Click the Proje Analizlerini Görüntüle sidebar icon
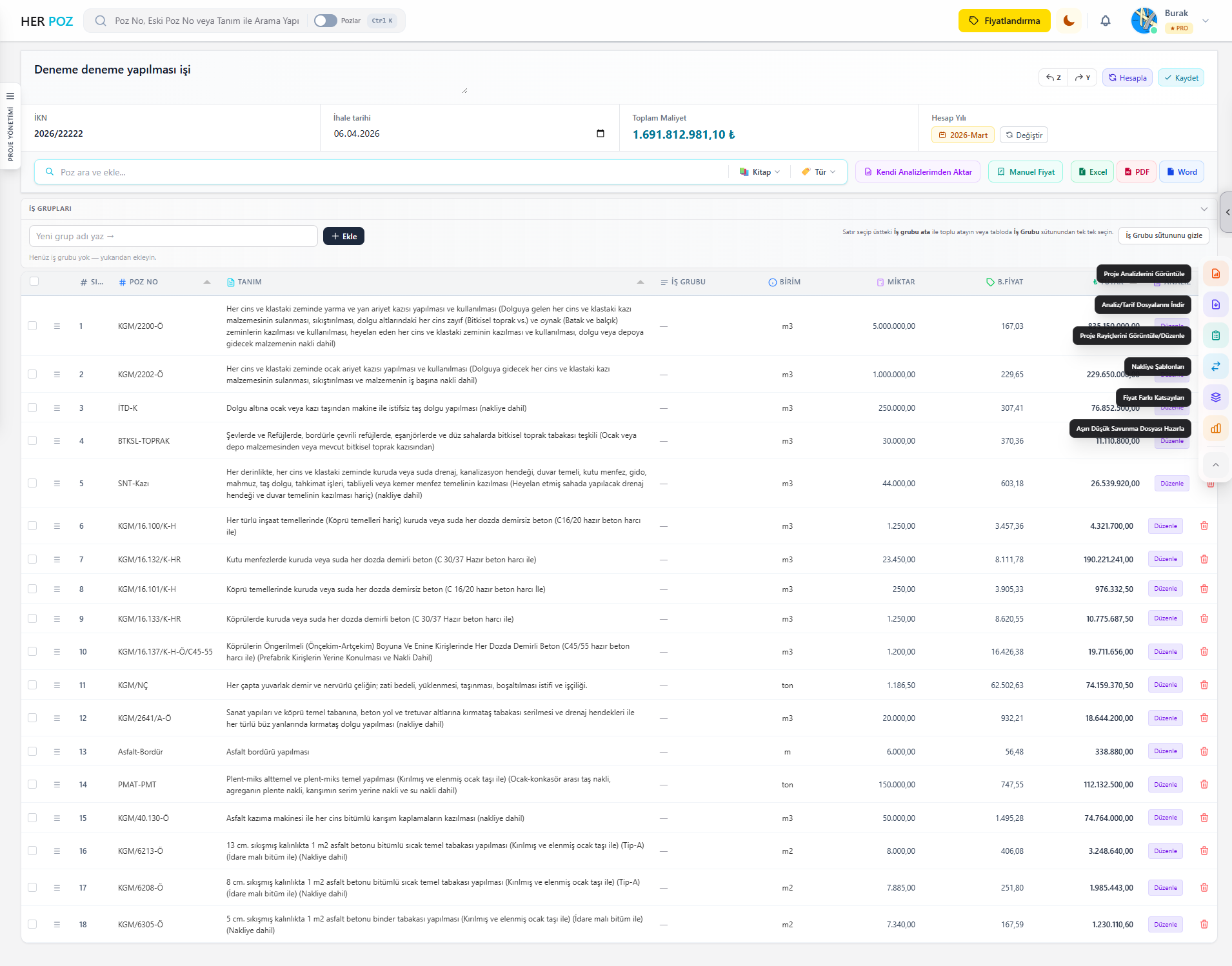 pos(1215,274)
